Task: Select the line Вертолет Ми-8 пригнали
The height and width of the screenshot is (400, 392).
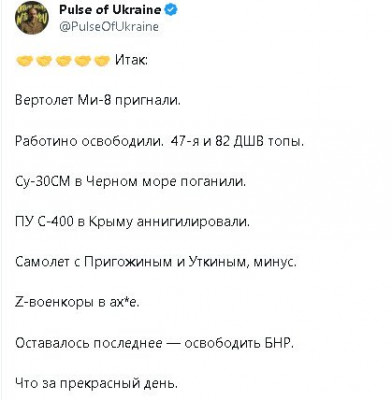Action: click(x=98, y=100)
